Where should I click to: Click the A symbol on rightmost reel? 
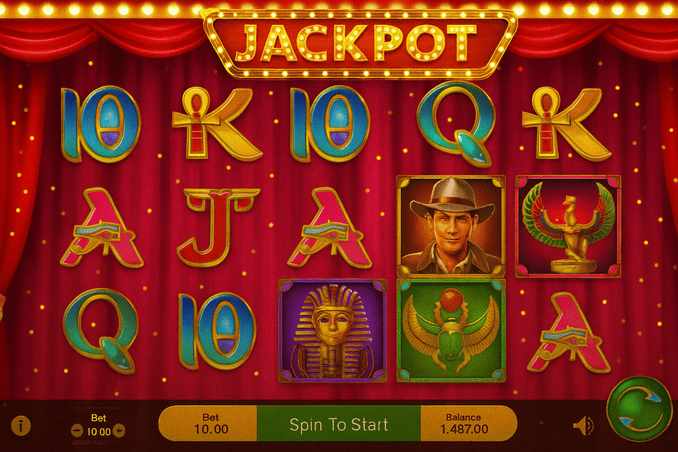pos(569,332)
